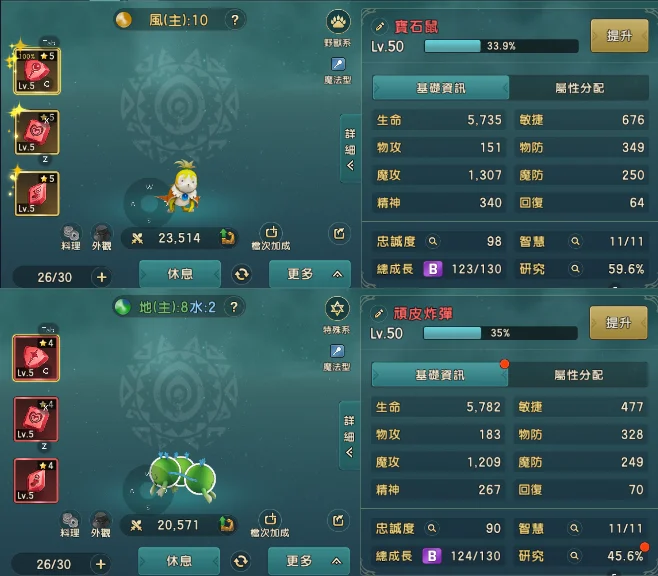Click the 休息 rest button for 寶石鼠
Image resolution: width=658 pixels, height=576 pixels.
[180, 274]
